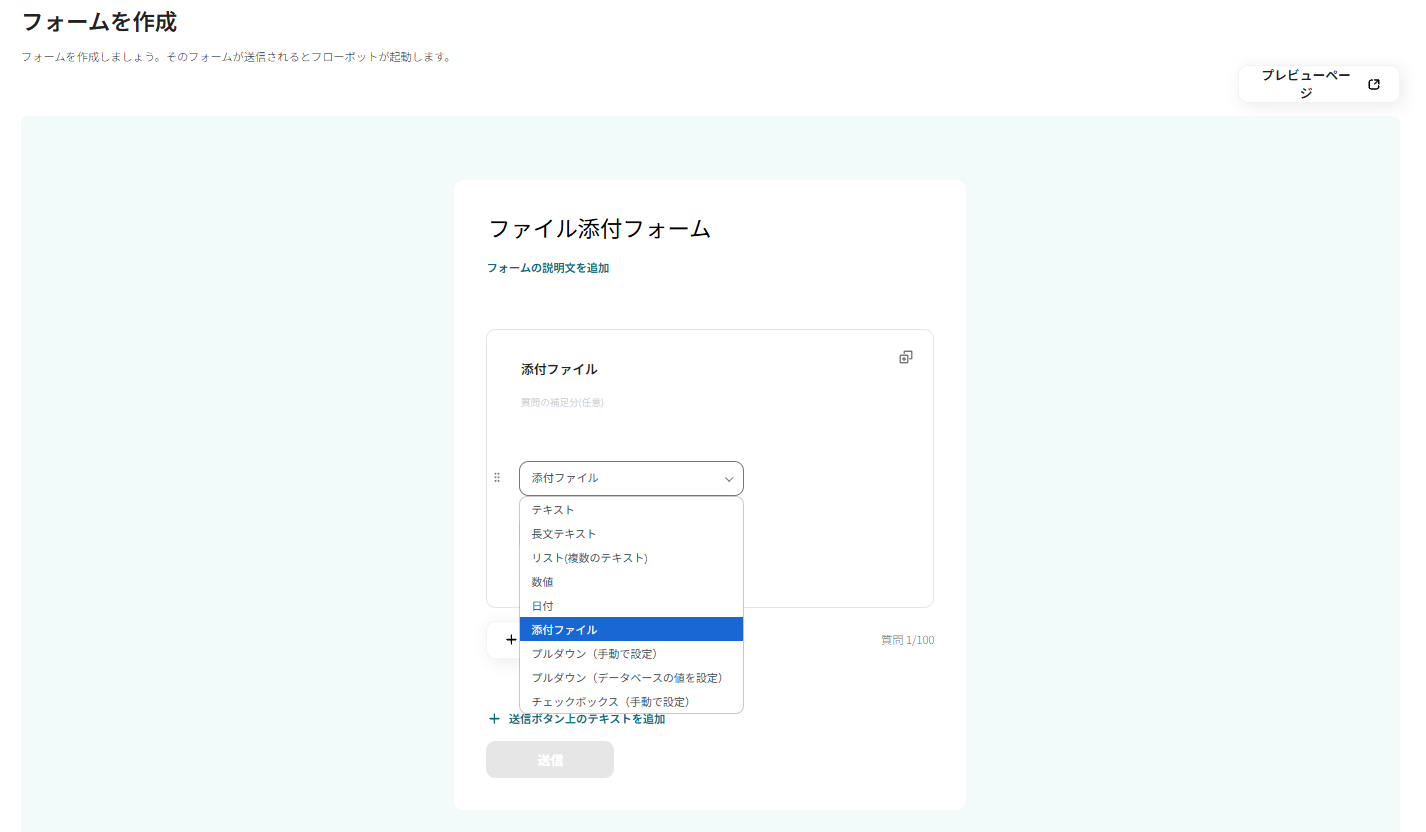This screenshot has height=832, width=1426.
Task: Click the plus icon beside 送信ボタン上のテキストを追加
Action: (494, 718)
